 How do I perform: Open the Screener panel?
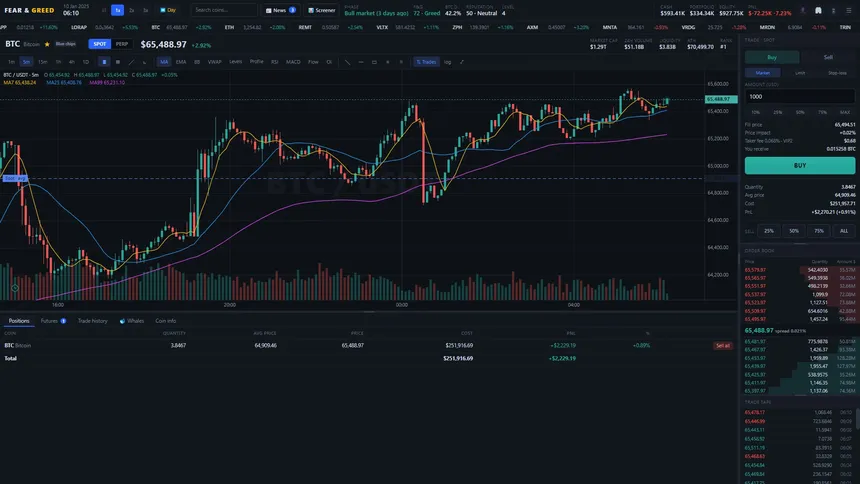(x=322, y=10)
